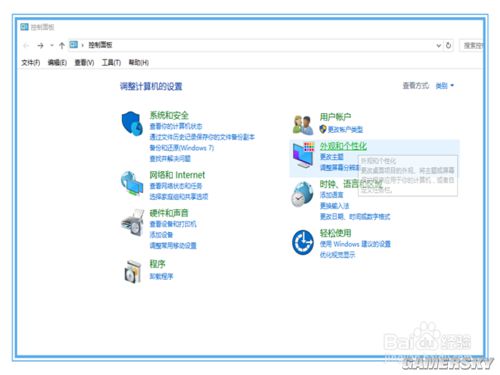Image resolution: width=500 pixels, height=375 pixels.
Task: Click 查看网络状态和任务 link
Action: (176, 186)
